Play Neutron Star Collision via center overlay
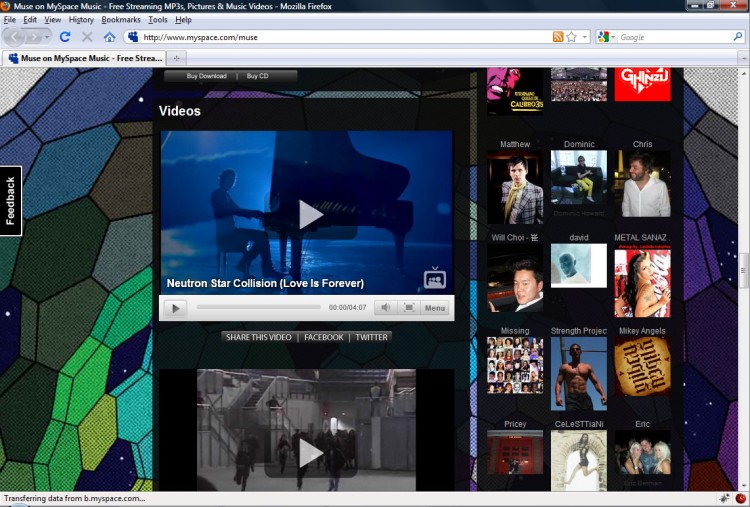 tap(310, 215)
